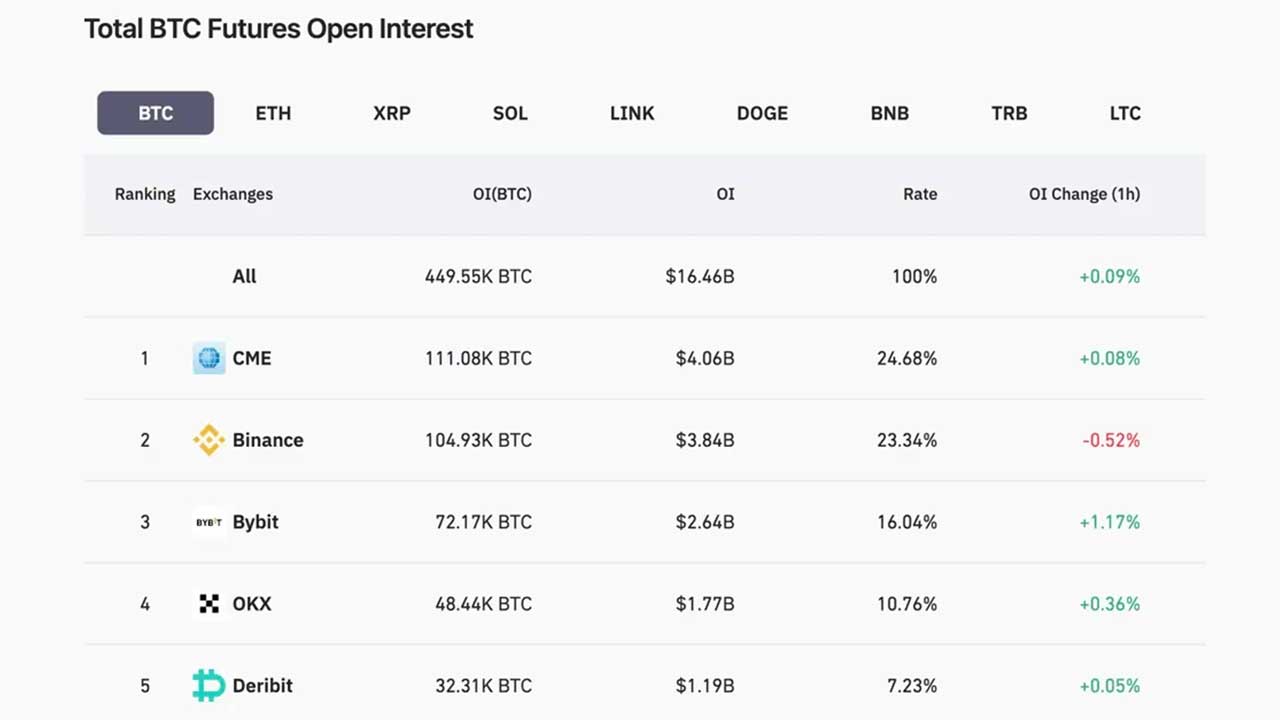Sort table by OI(BTC) column

502,194
